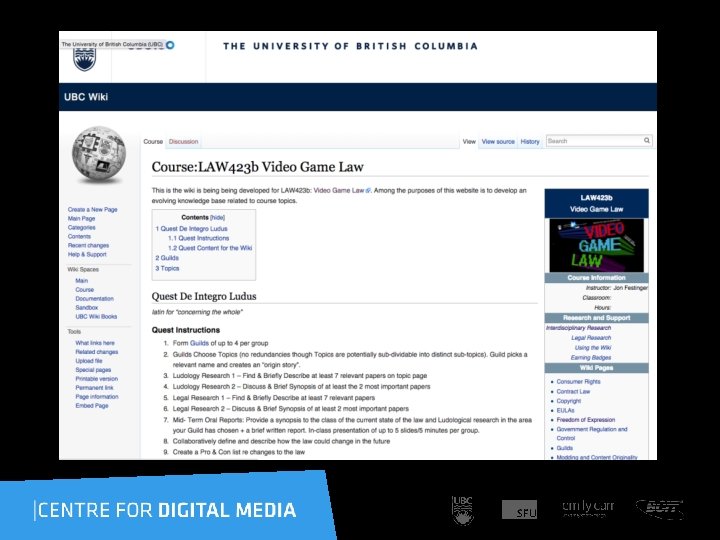
Task: Open Special pages
Action: [93, 370]
